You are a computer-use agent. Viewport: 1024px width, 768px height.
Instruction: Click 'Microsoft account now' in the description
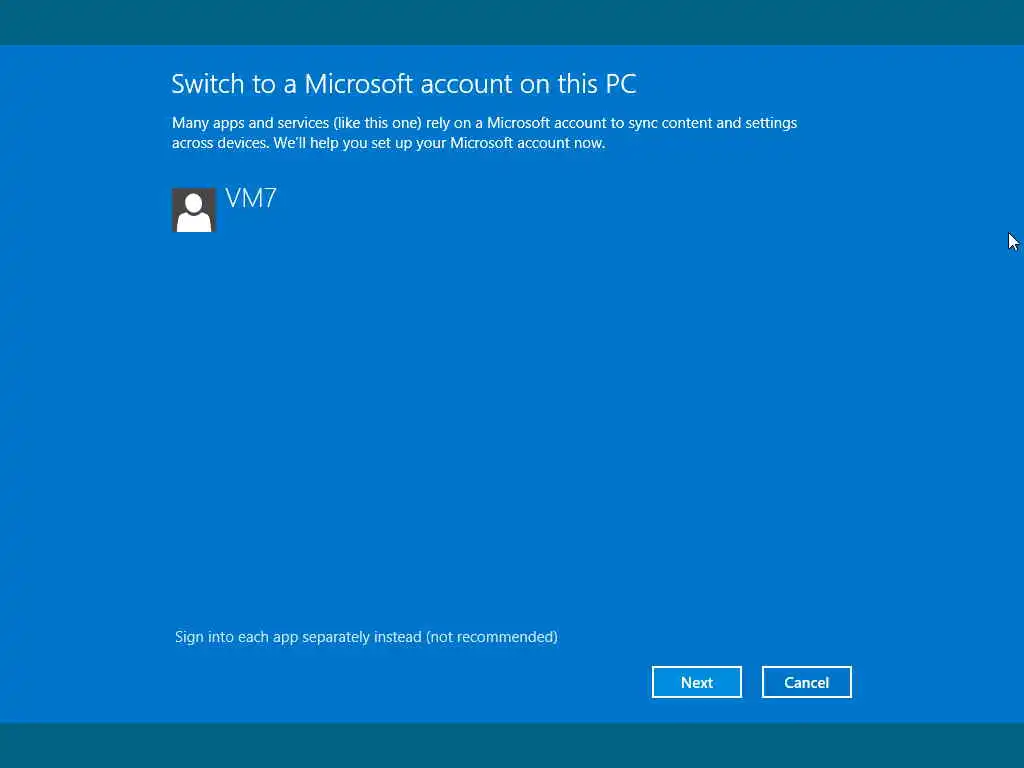pyautogui.click(x=528, y=143)
